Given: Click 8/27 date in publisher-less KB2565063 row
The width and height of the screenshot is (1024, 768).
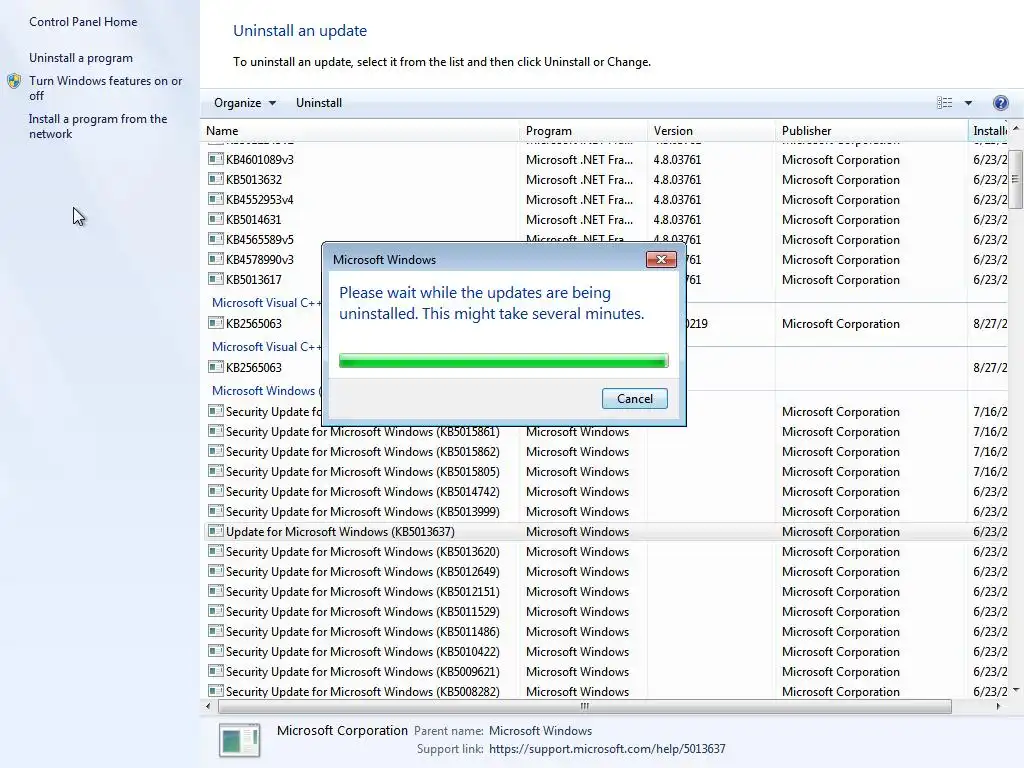Looking at the screenshot, I should pyautogui.click(x=989, y=368).
